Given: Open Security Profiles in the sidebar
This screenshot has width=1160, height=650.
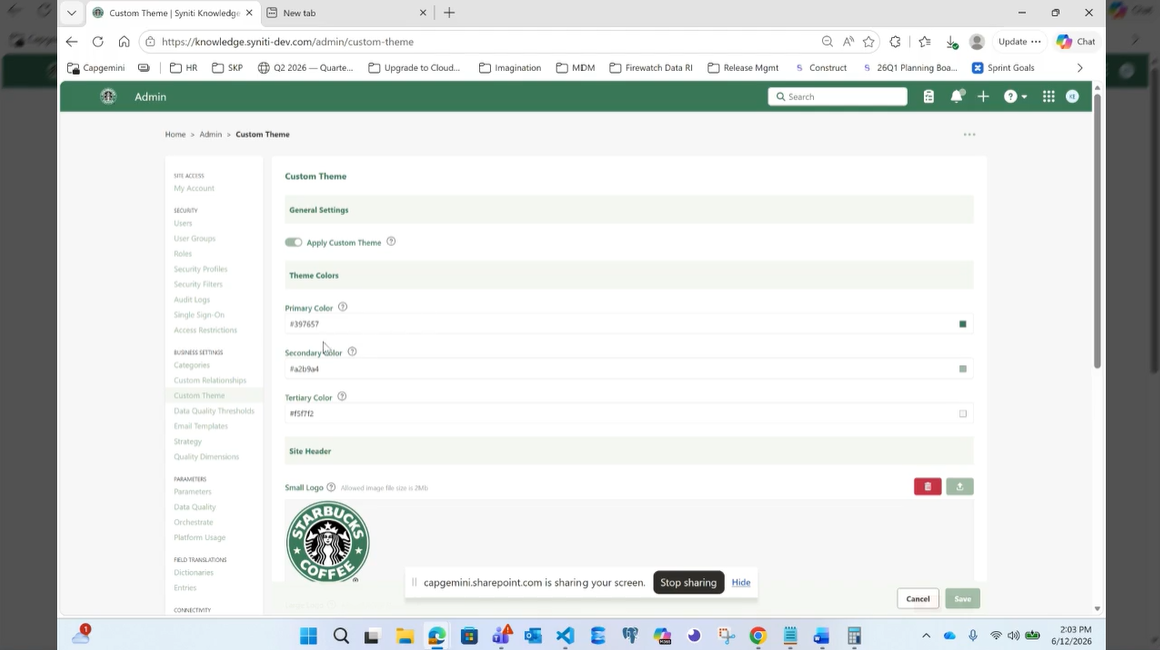Looking at the screenshot, I should coord(200,269).
